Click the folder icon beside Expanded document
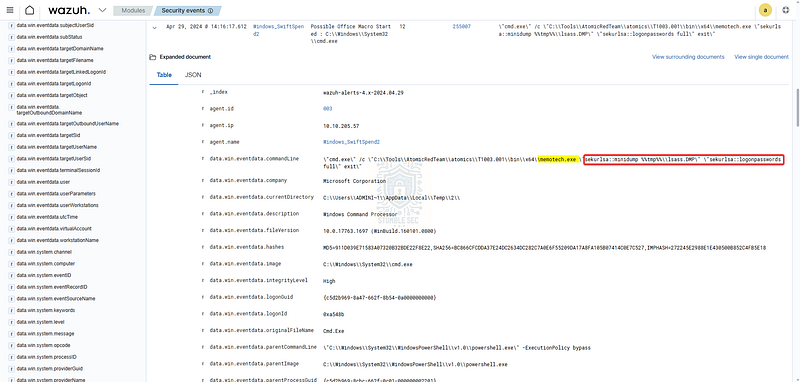Image resolution: width=800 pixels, height=382 pixels. [152, 57]
